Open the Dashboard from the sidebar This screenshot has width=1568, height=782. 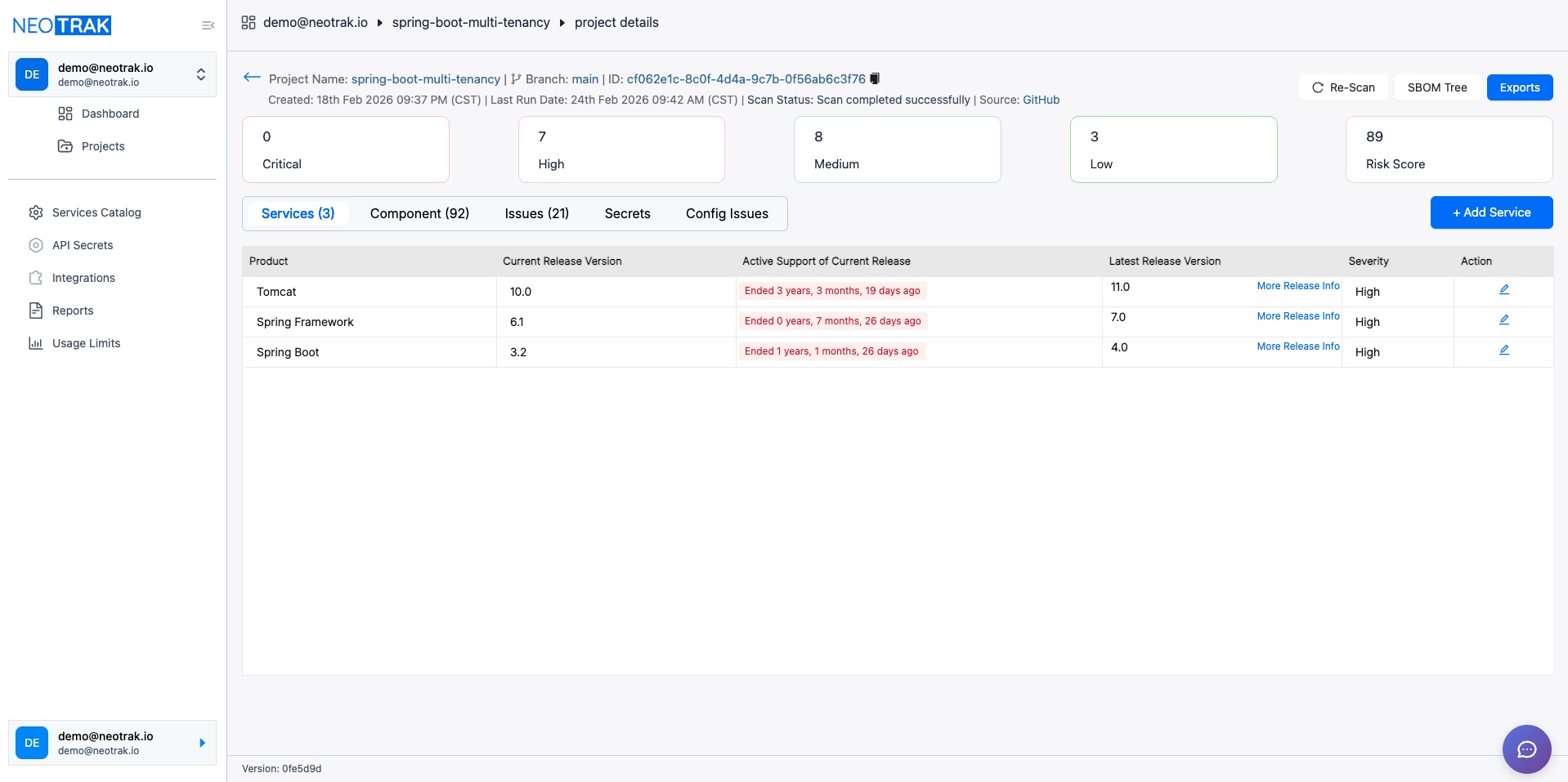click(110, 114)
